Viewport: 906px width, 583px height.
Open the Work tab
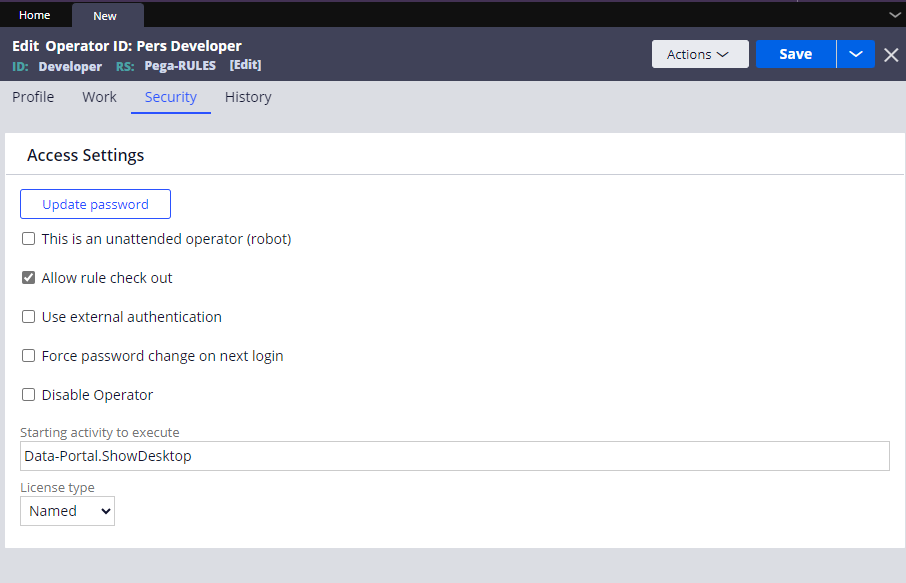tap(99, 97)
